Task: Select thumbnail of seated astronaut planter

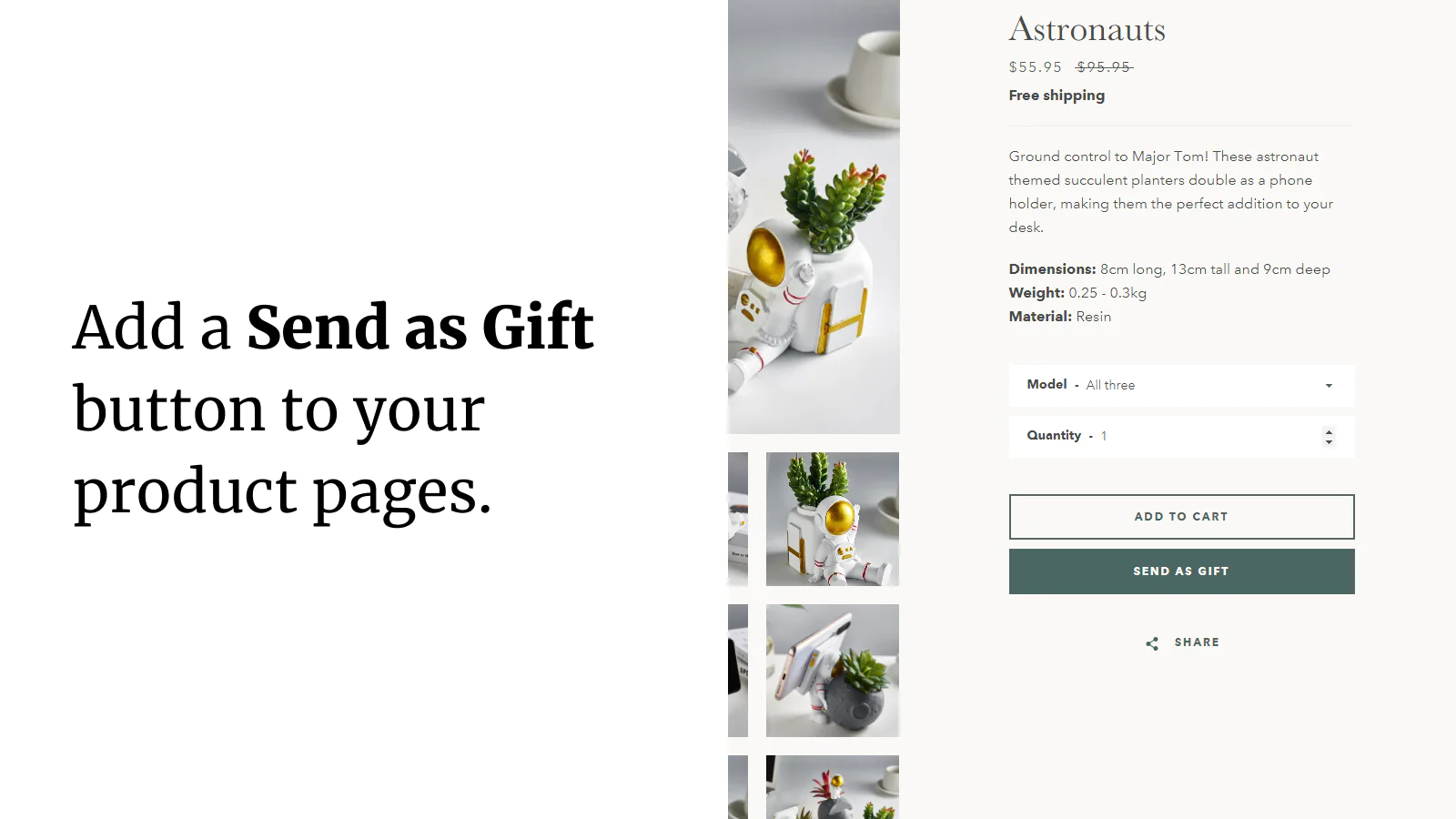Action: (833, 519)
